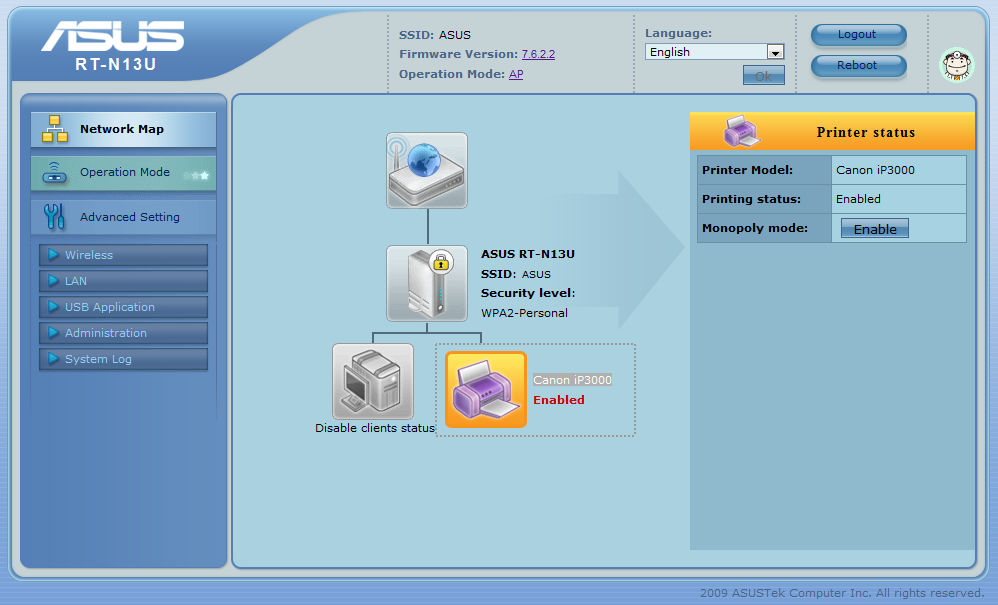Open the Wireless settings menu
The image size is (998, 605).
click(x=123, y=255)
